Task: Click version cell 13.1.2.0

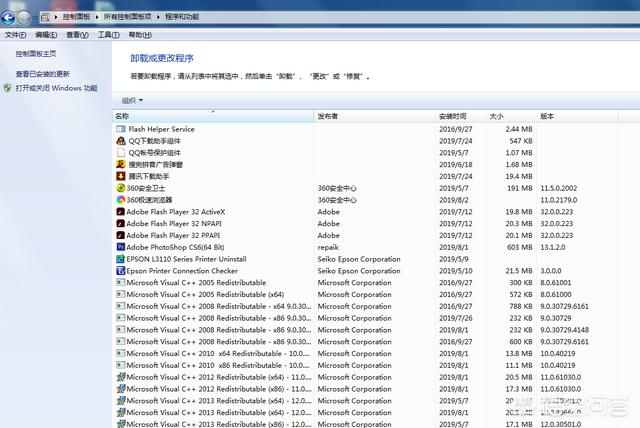Action: pos(553,247)
